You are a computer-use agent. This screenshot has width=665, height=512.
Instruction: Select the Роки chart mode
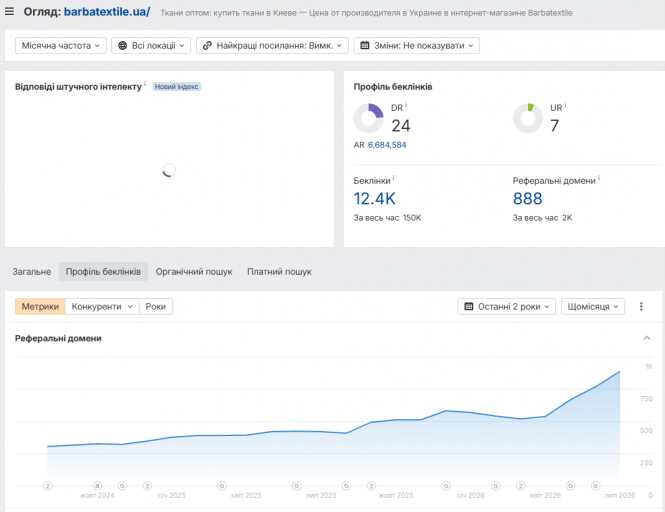pos(156,306)
